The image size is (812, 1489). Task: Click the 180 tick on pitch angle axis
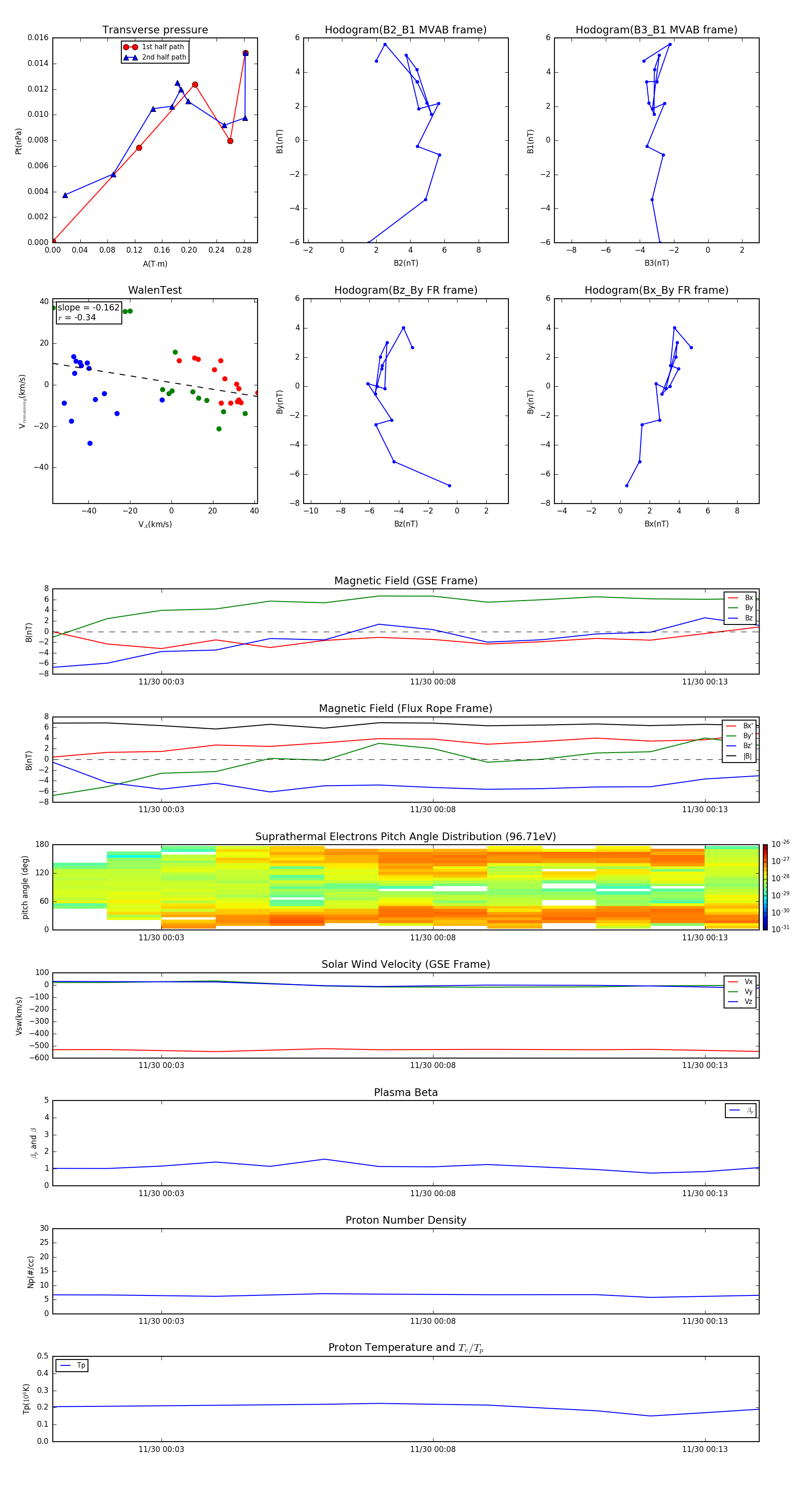[42, 845]
